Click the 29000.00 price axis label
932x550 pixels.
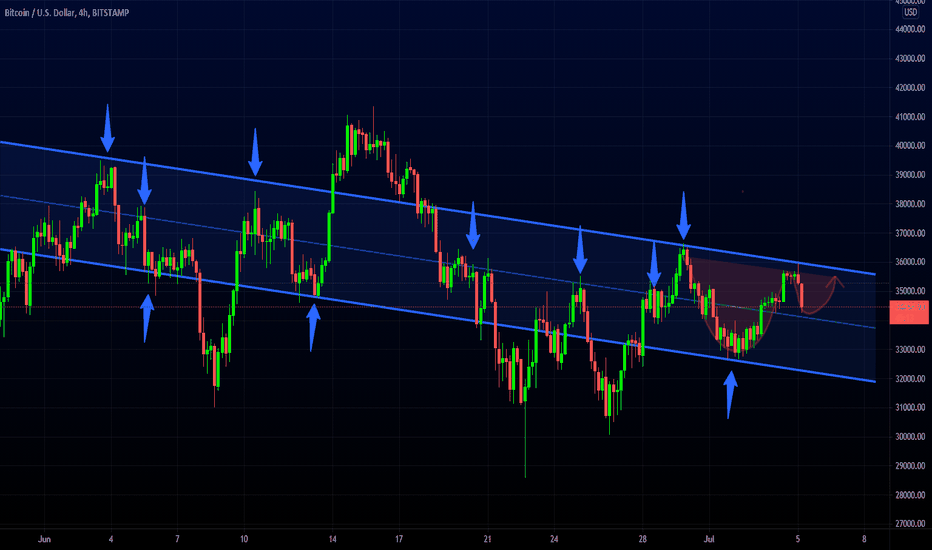[x=910, y=466]
